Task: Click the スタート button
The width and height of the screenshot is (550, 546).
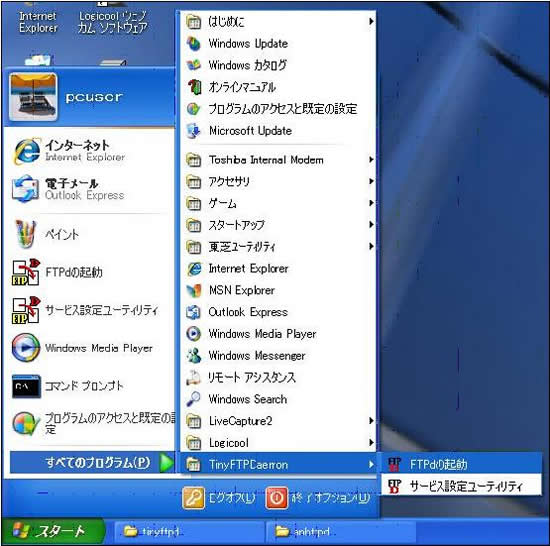Action: point(53,531)
